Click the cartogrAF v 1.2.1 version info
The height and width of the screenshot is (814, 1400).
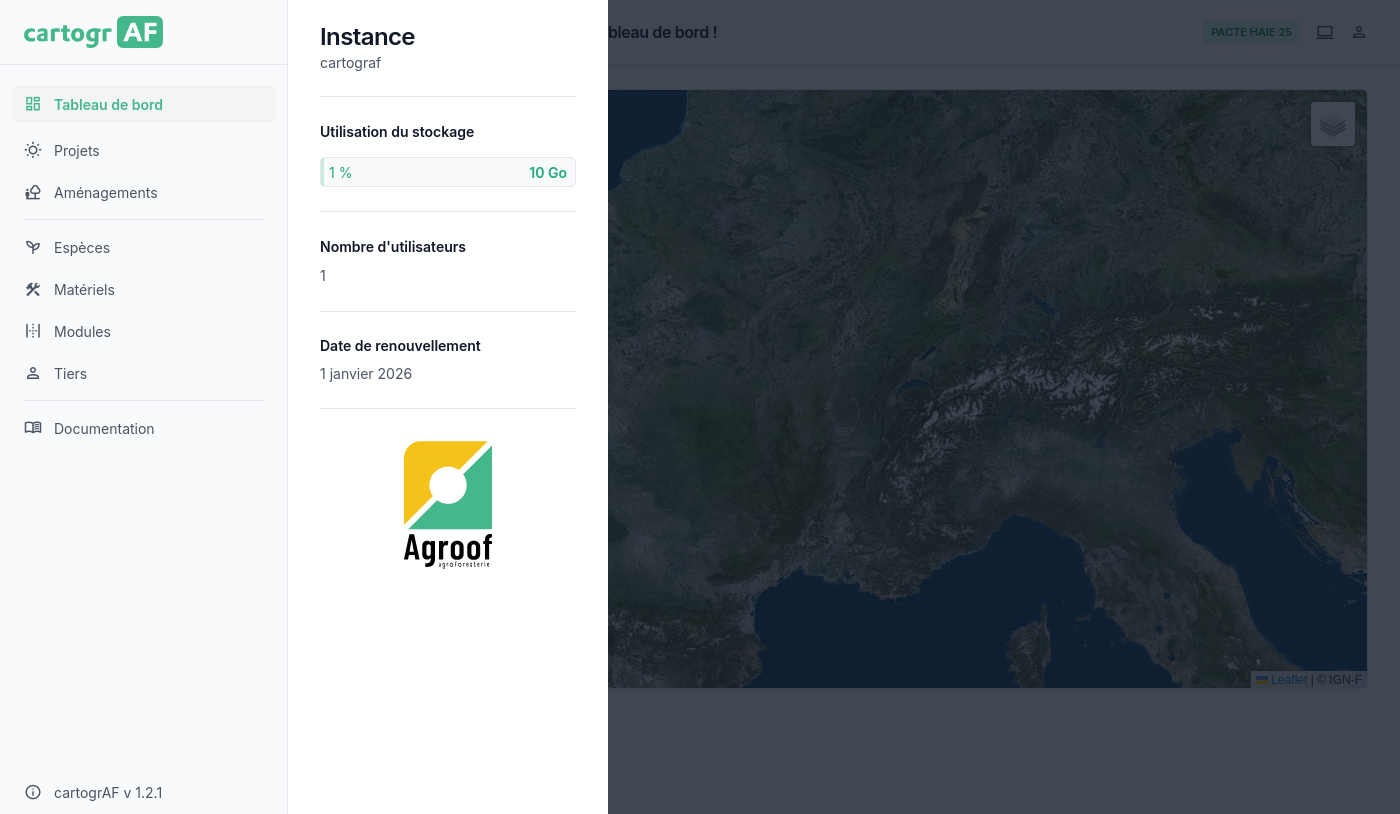(108, 793)
